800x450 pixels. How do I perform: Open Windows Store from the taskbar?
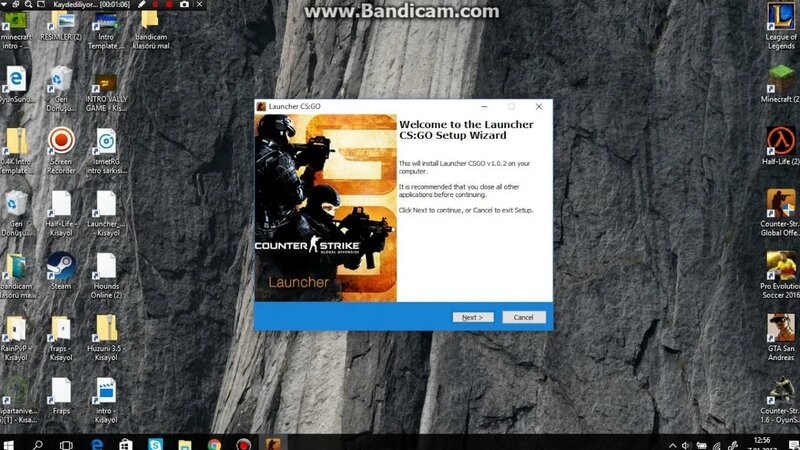126,444
